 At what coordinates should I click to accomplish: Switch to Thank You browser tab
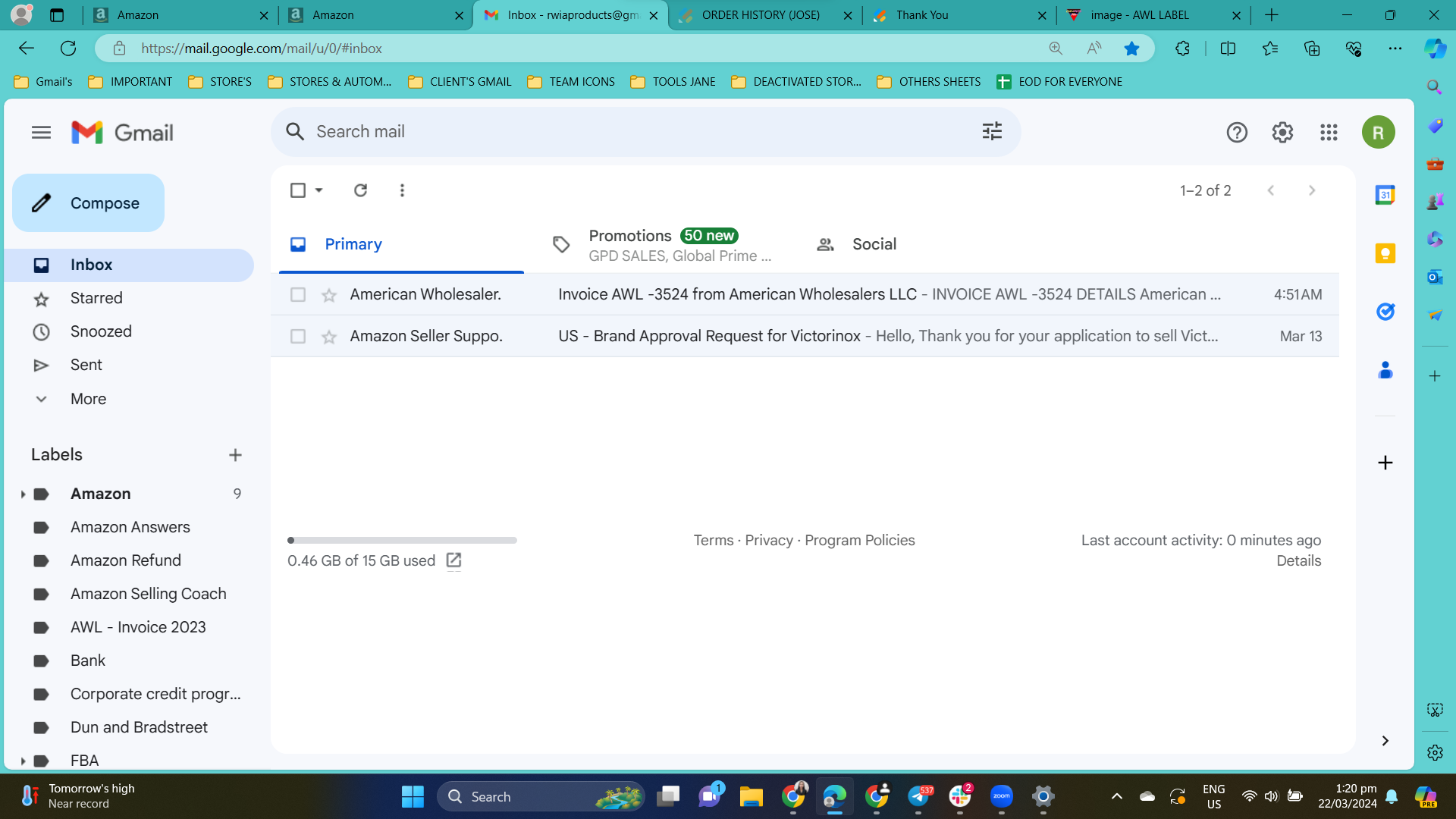[x=959, y=15]
